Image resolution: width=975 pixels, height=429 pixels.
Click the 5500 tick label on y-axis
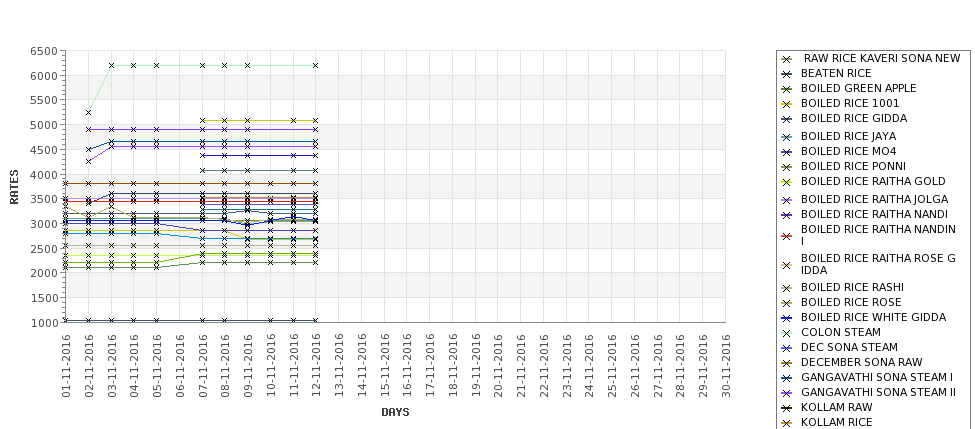click(x=44, y=101)
